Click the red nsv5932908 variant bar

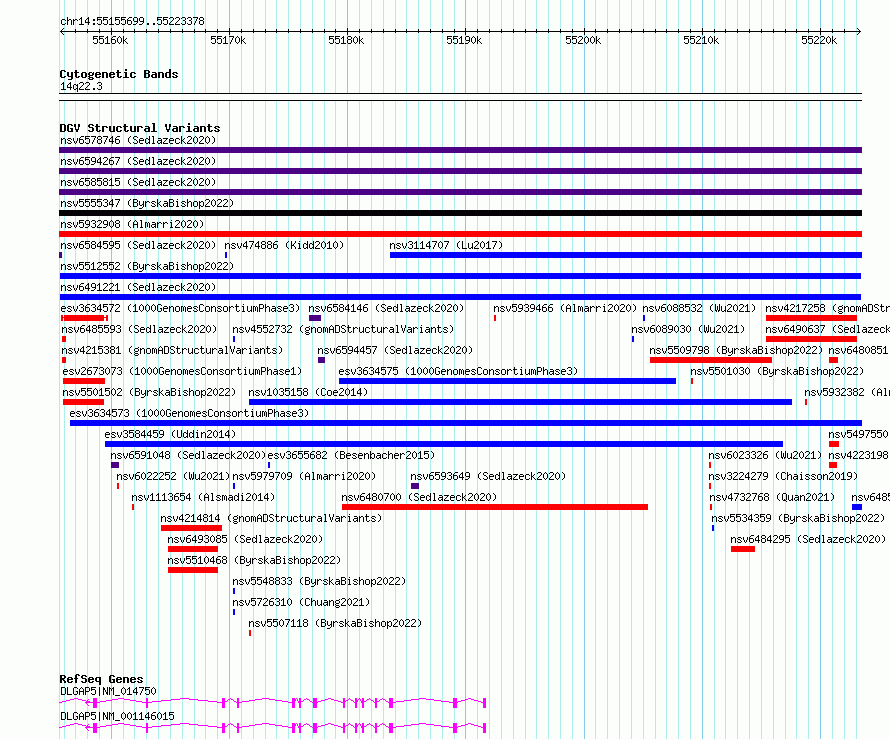(460, 234)
